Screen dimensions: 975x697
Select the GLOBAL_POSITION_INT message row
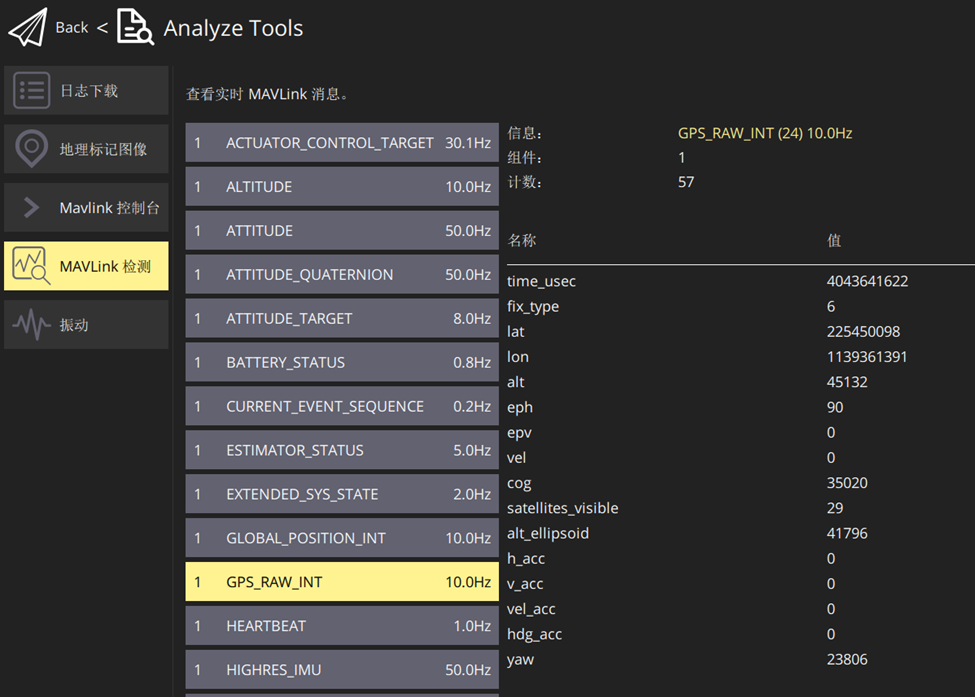(x=342, y=538)
